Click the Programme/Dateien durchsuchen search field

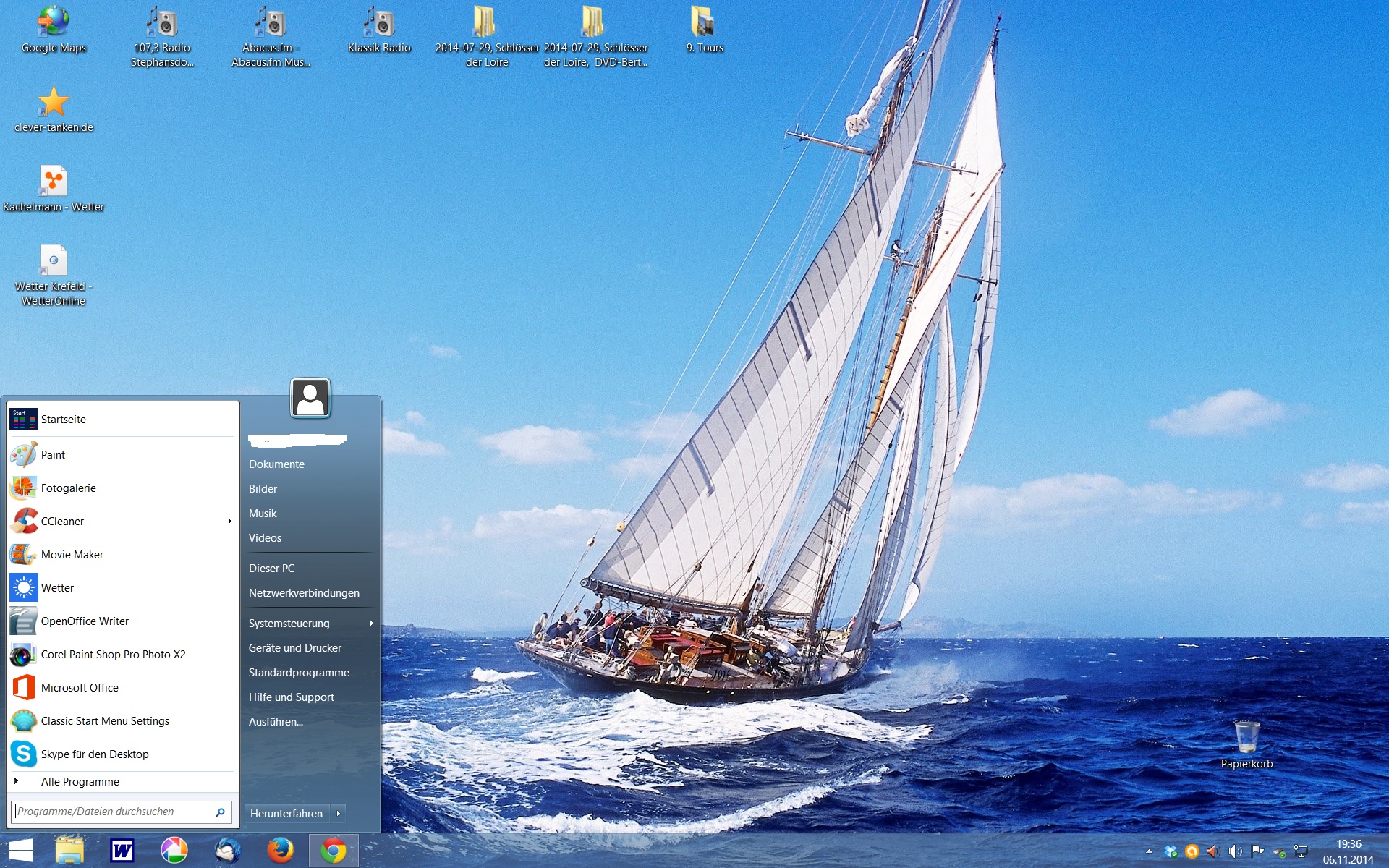click(112, 812)
